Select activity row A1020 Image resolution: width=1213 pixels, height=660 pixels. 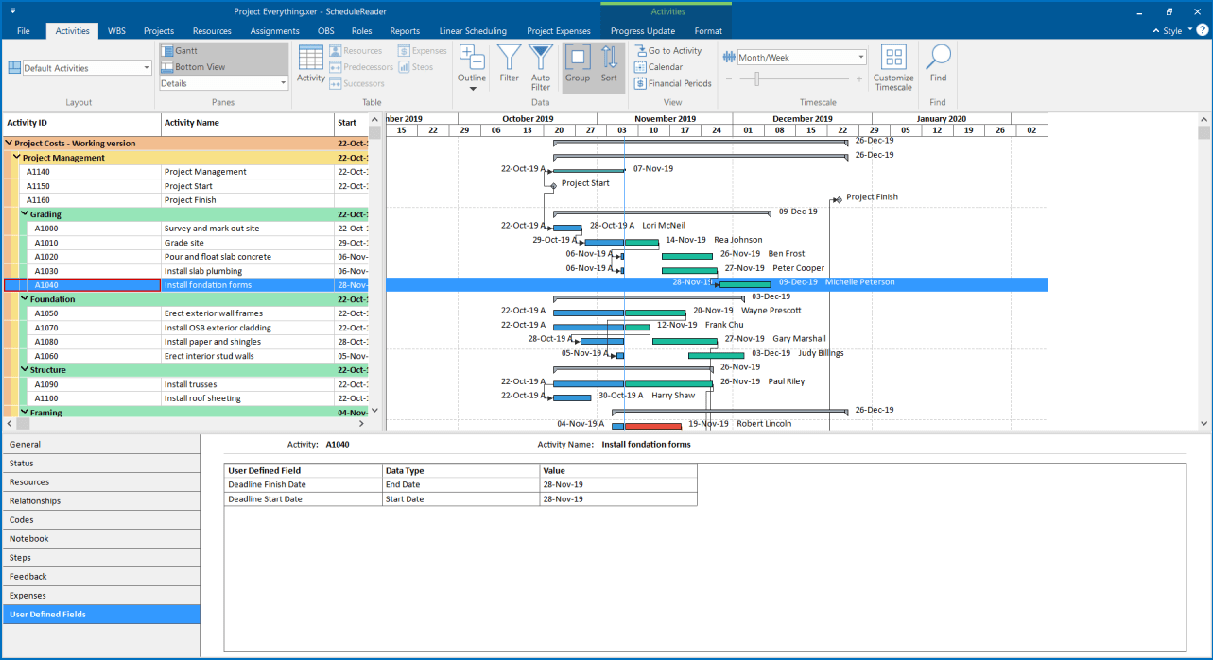185,257
